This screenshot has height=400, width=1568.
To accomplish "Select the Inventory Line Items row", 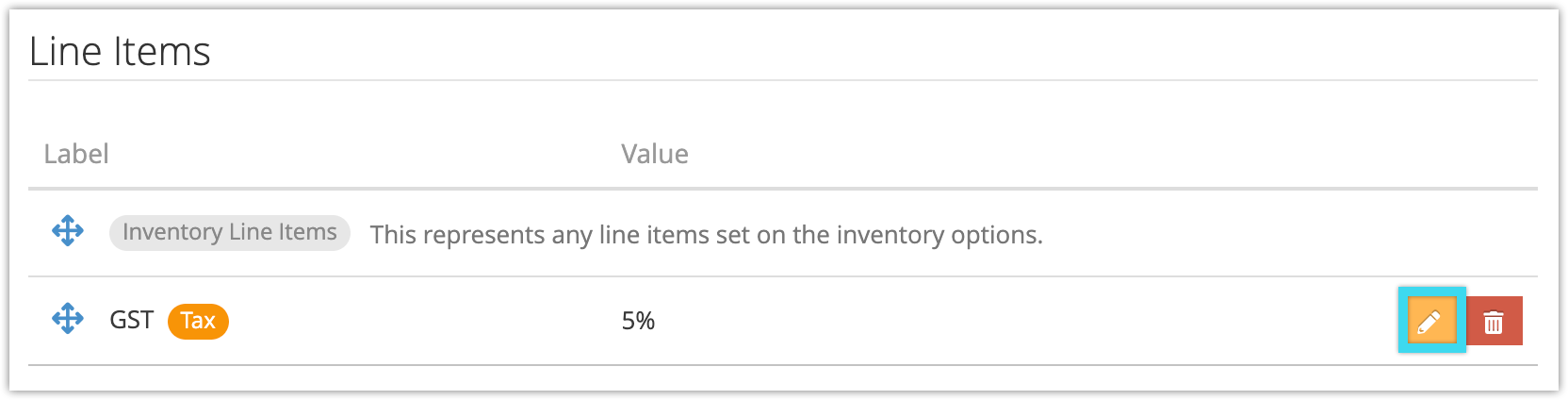I will tap(783, 233).
